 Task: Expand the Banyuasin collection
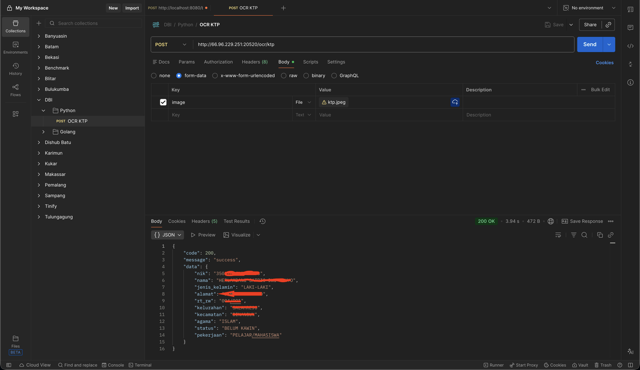39,36
